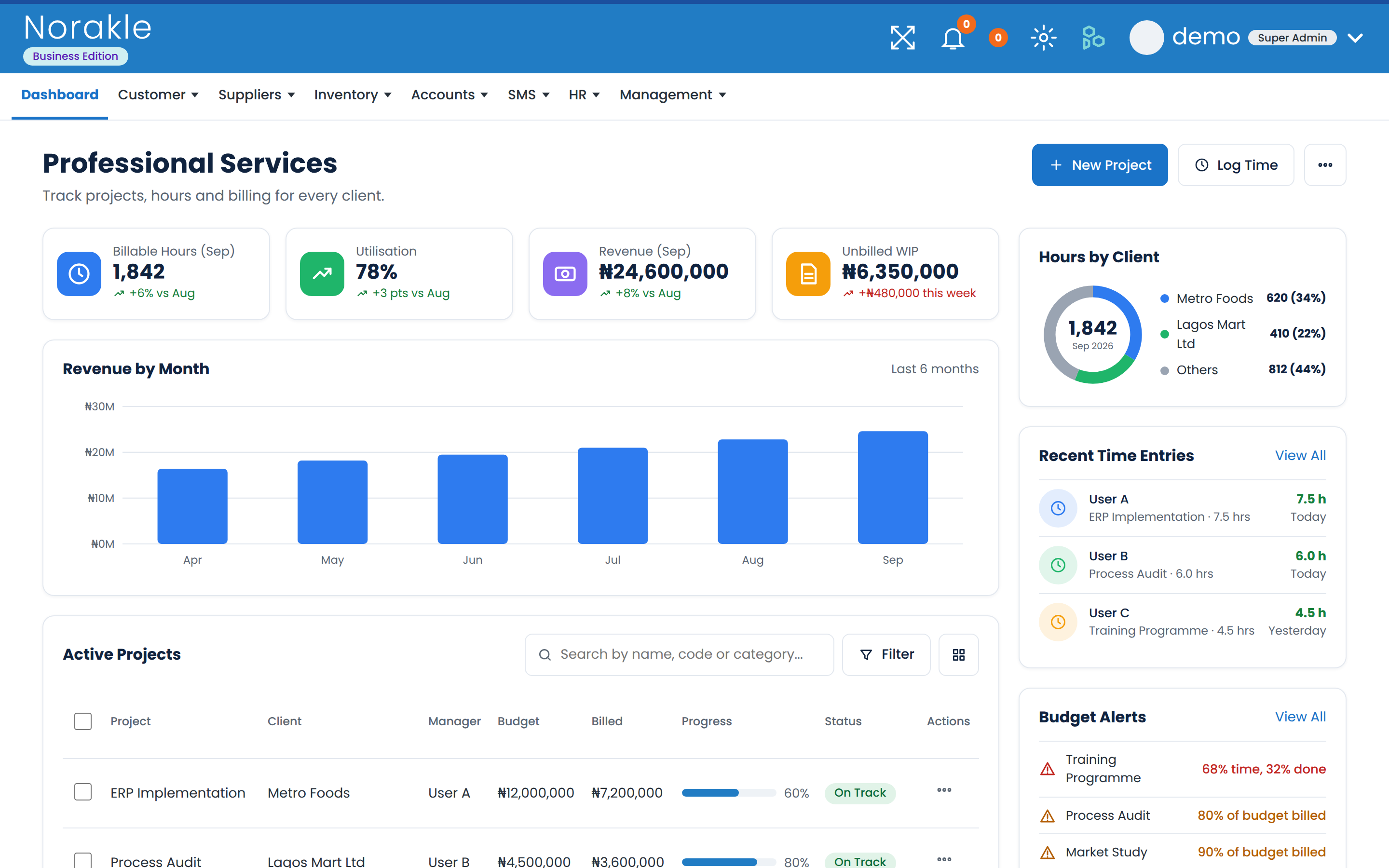Viewport: 1389px width, 868px height.
Task: Click the Log Time button
Action: coord(1236,165)
